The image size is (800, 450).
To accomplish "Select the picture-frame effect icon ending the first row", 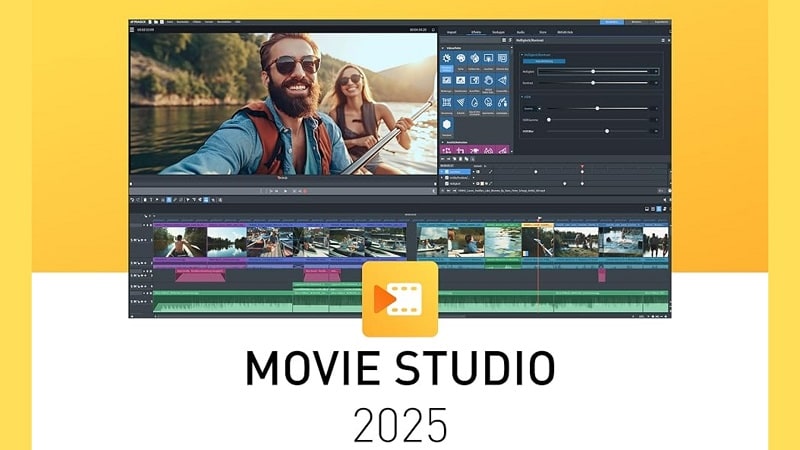I will 503,58.
